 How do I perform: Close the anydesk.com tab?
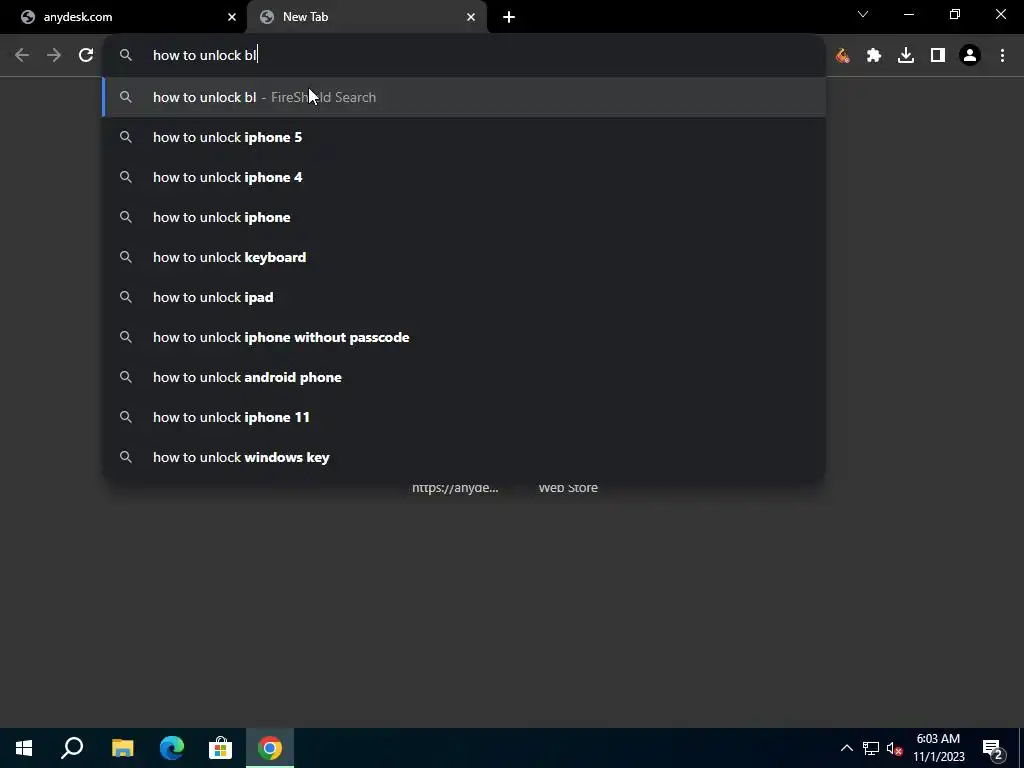point(232,17)
